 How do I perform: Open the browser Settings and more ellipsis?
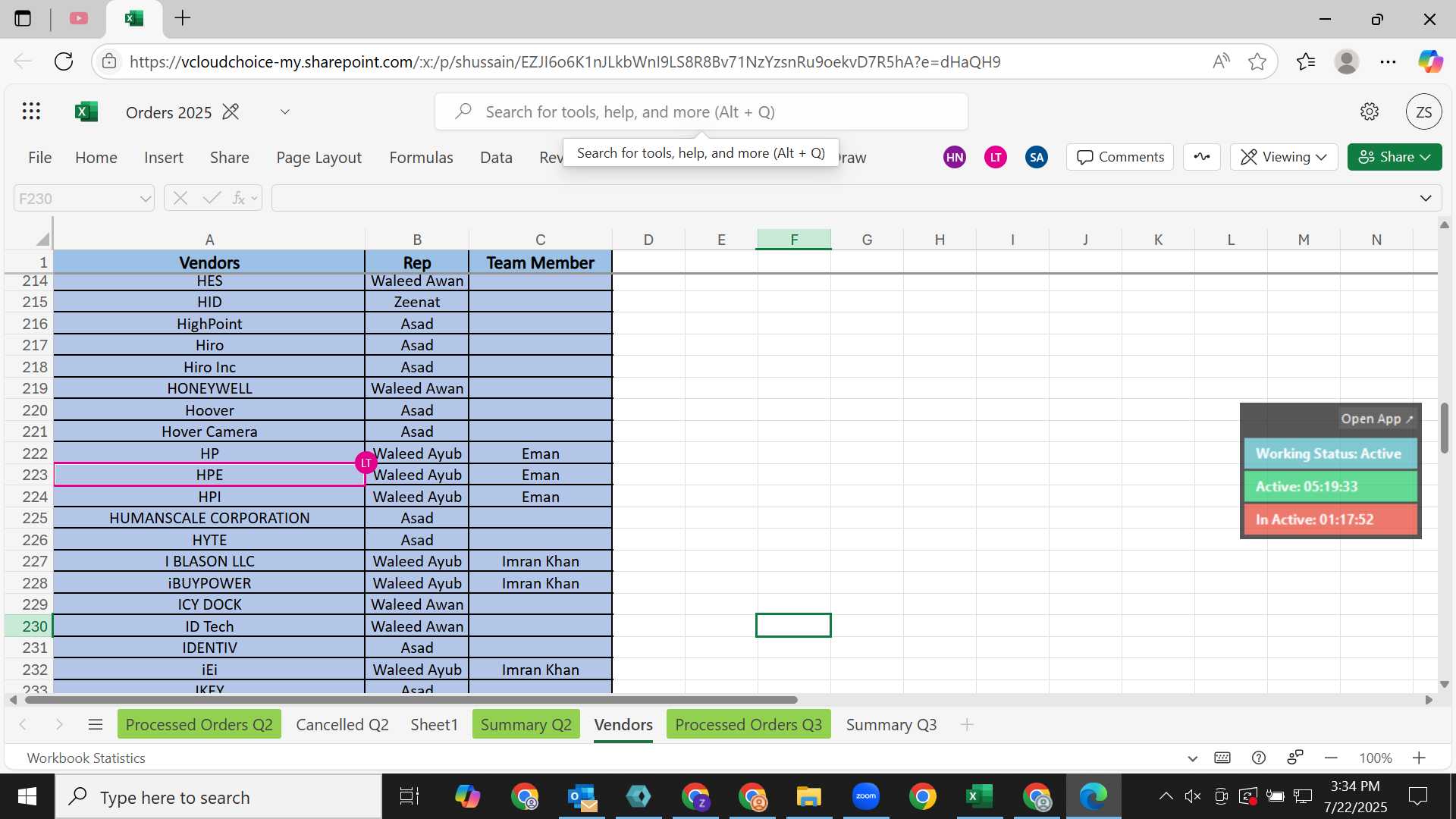coord(1388,61)
